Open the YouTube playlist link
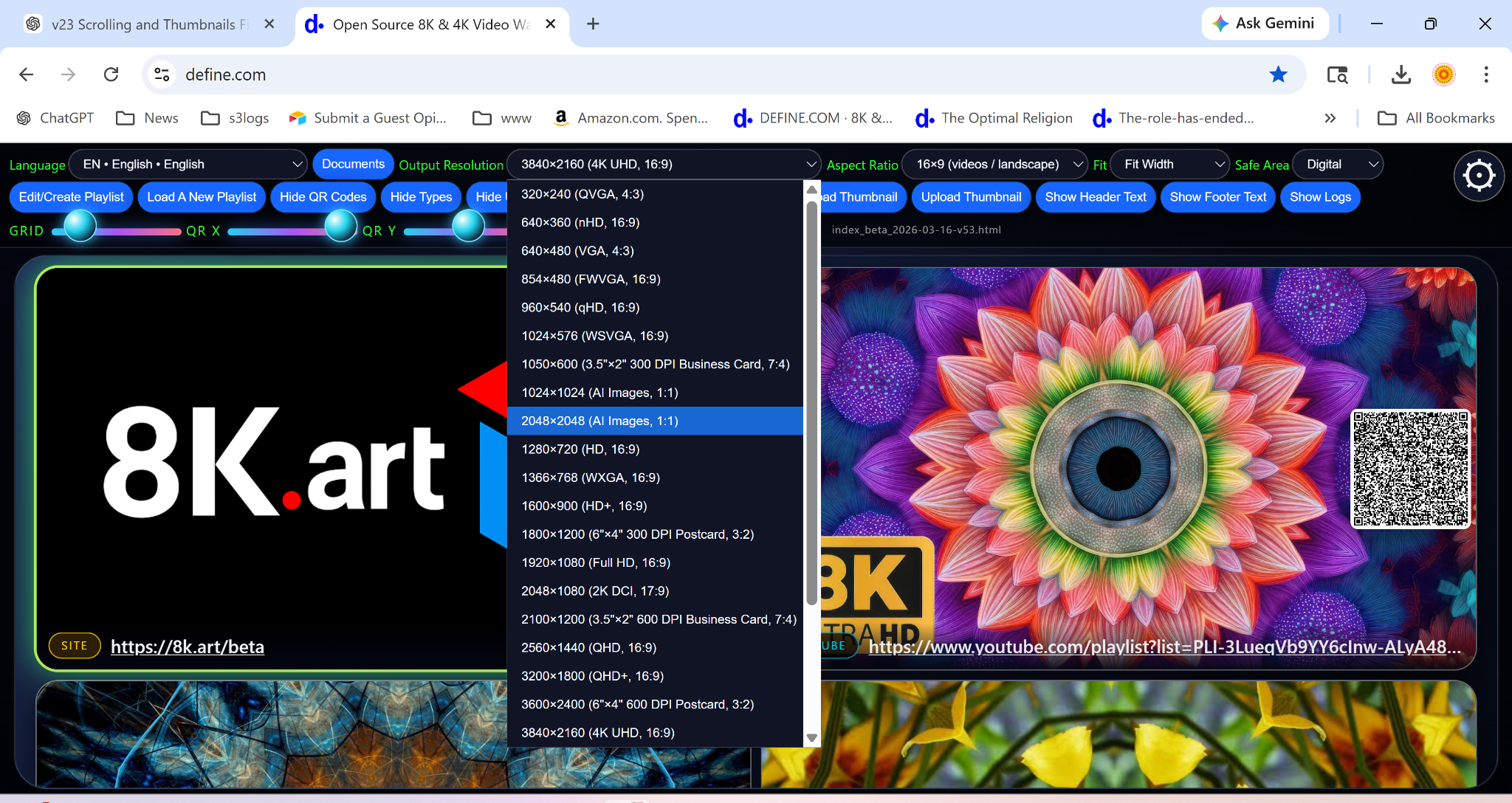 click(x=1164, y=647)
